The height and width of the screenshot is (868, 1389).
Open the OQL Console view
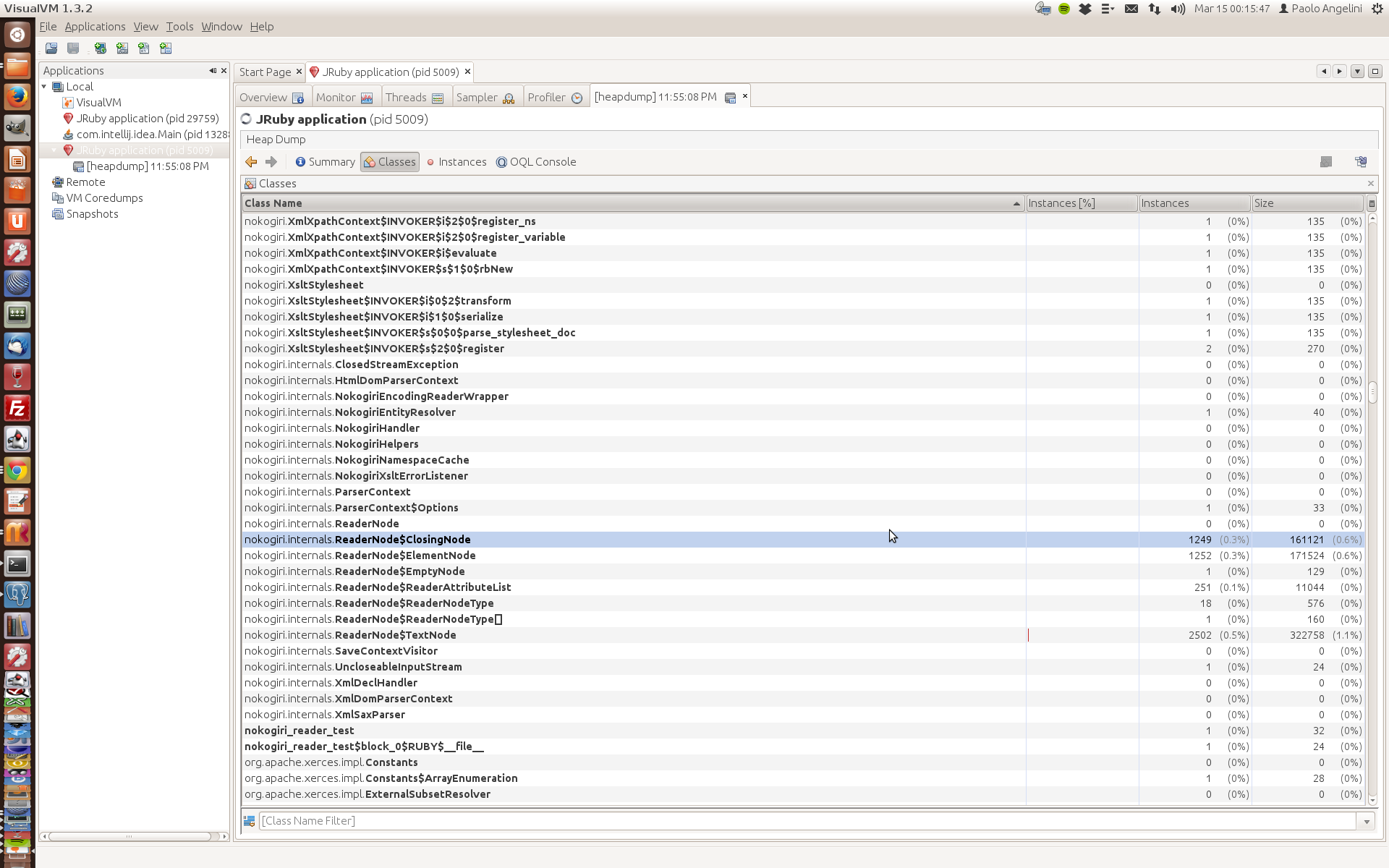[x=536, y=162]
